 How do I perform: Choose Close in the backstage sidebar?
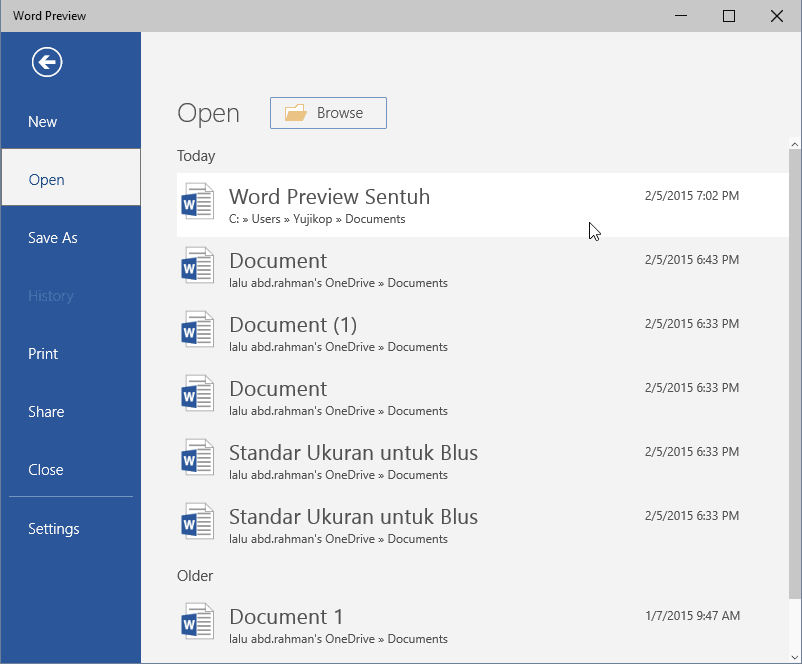point(71,470)
